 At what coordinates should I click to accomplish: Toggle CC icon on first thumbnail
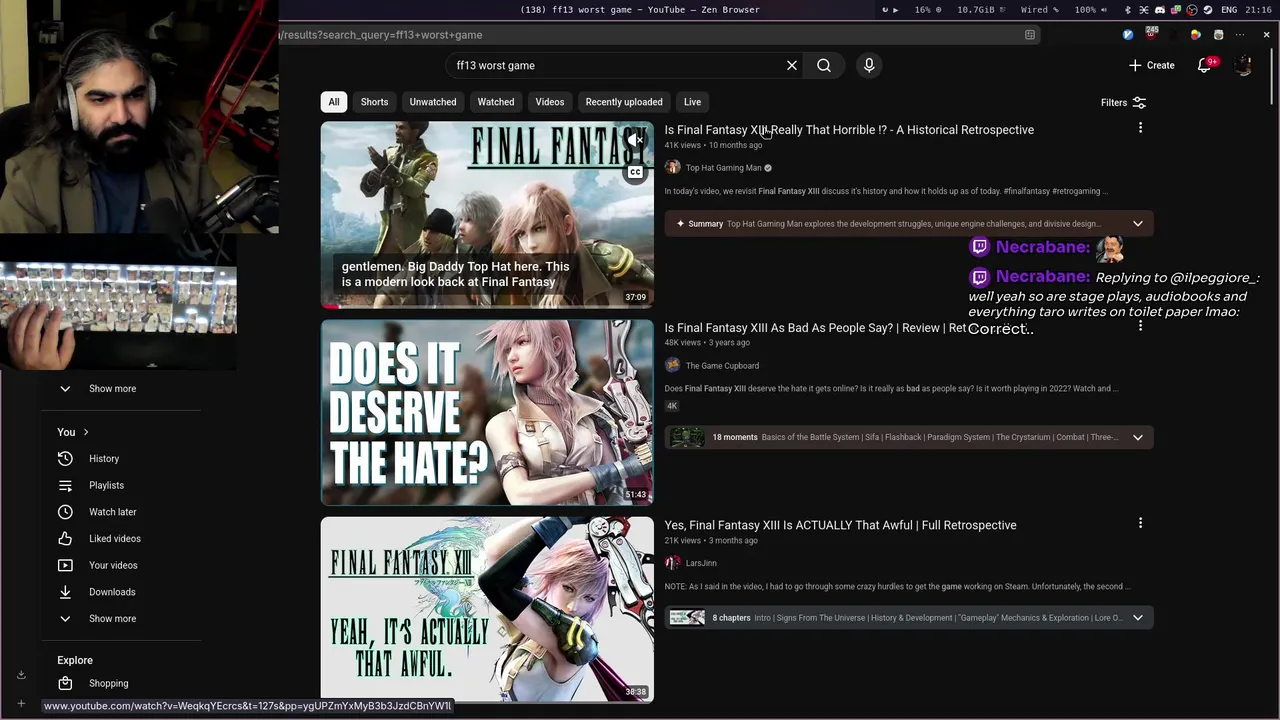[x=635, y=172]
